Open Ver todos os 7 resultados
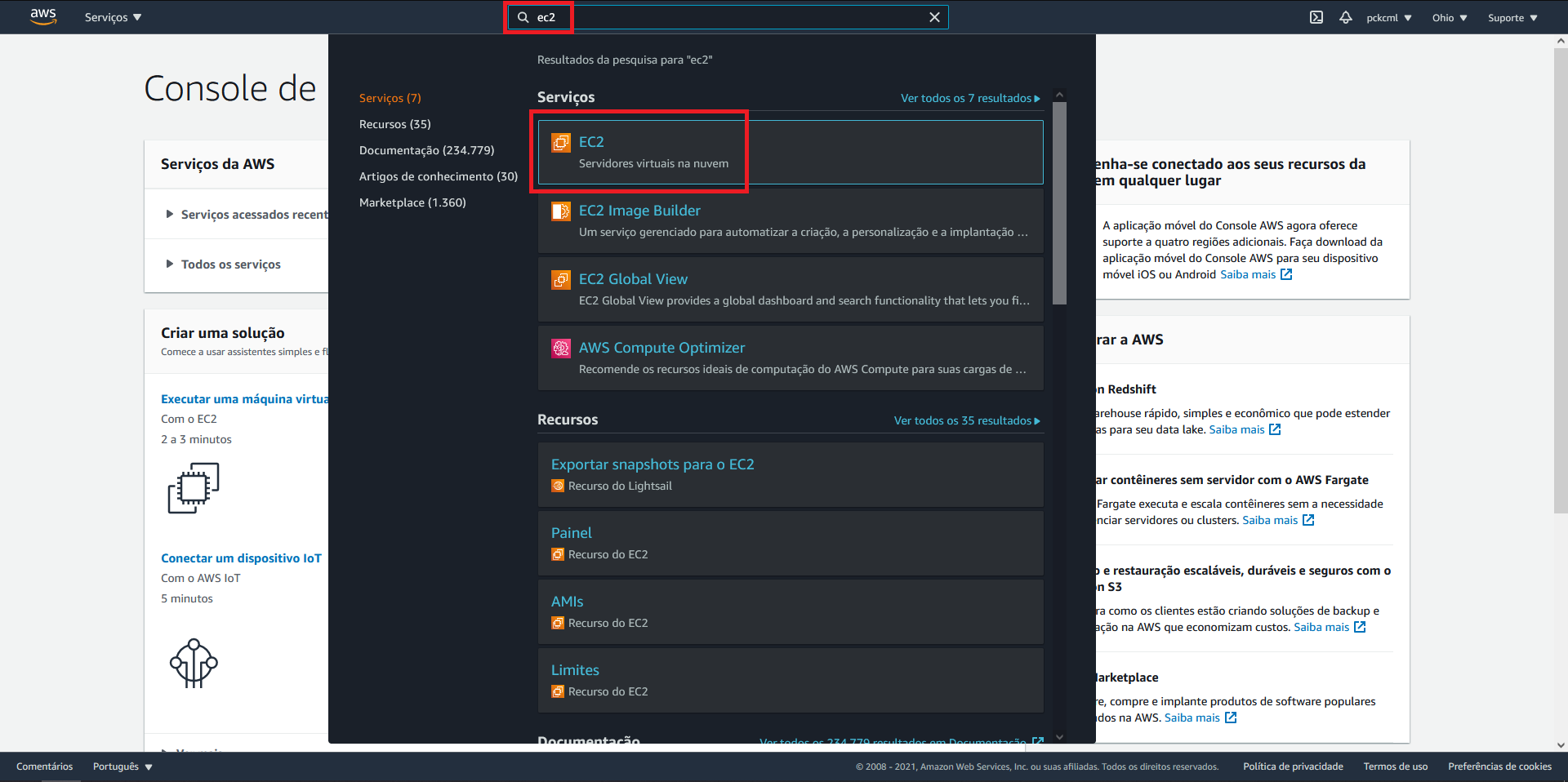This screenshot has width=1568, height=782. tap(970, 98)
